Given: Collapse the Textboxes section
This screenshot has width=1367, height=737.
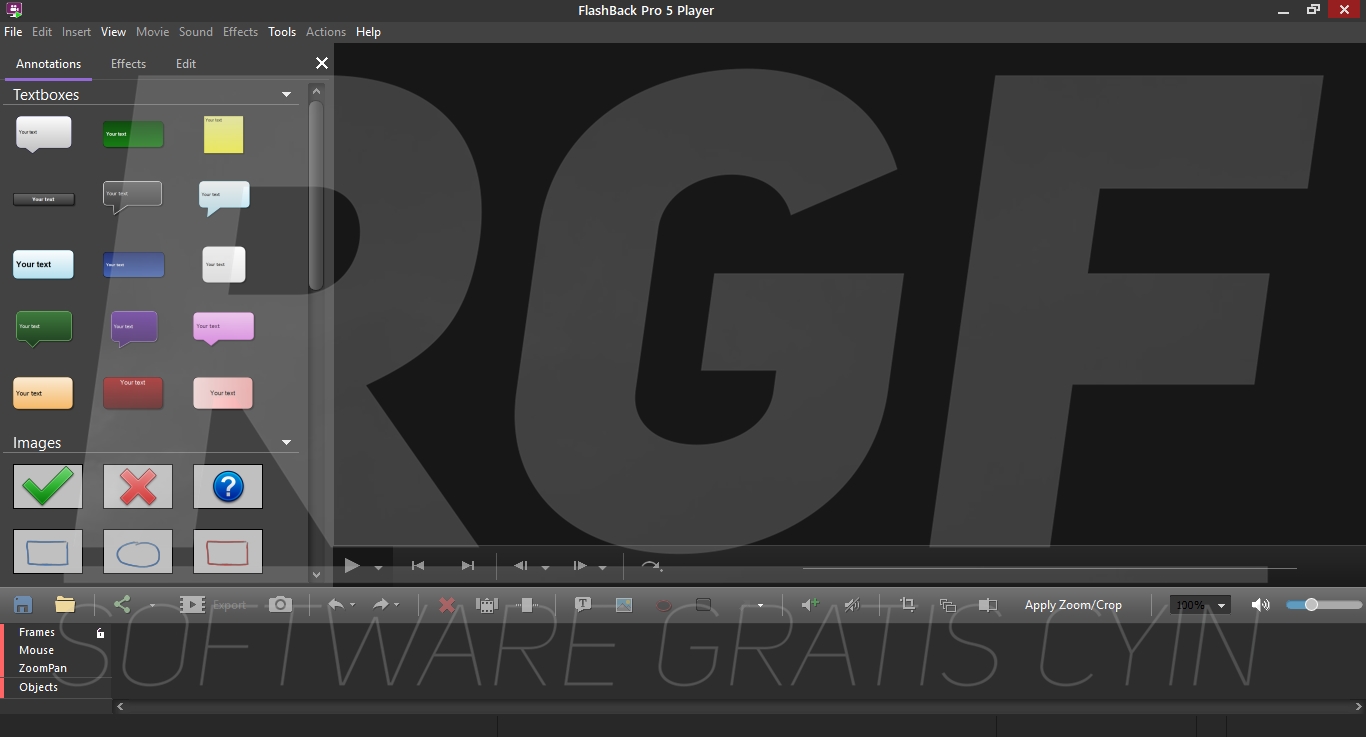Looking at the screenshot, I should coord(286,95).
